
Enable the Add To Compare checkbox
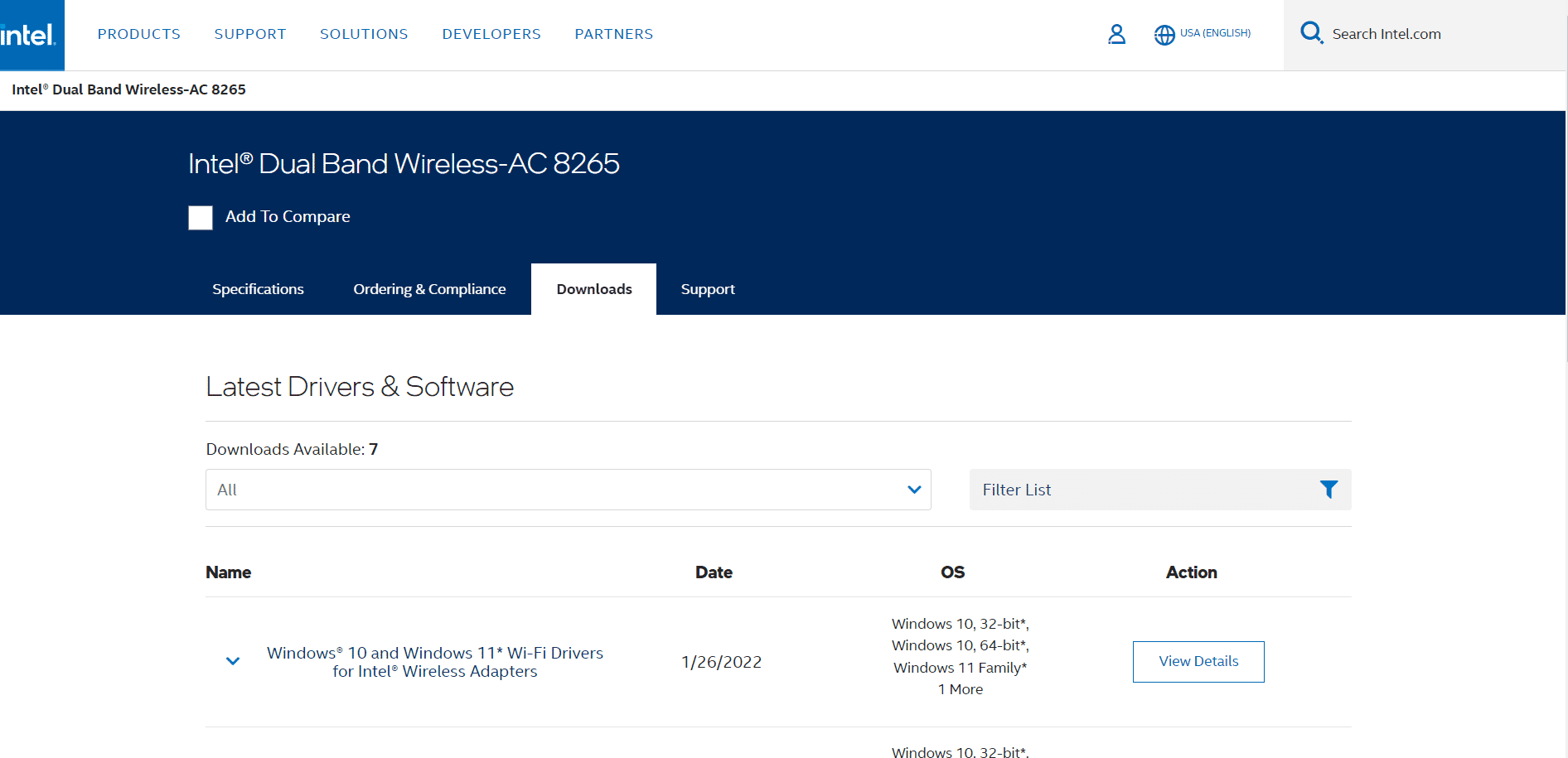pyautogui.click(x=200, y=218)
